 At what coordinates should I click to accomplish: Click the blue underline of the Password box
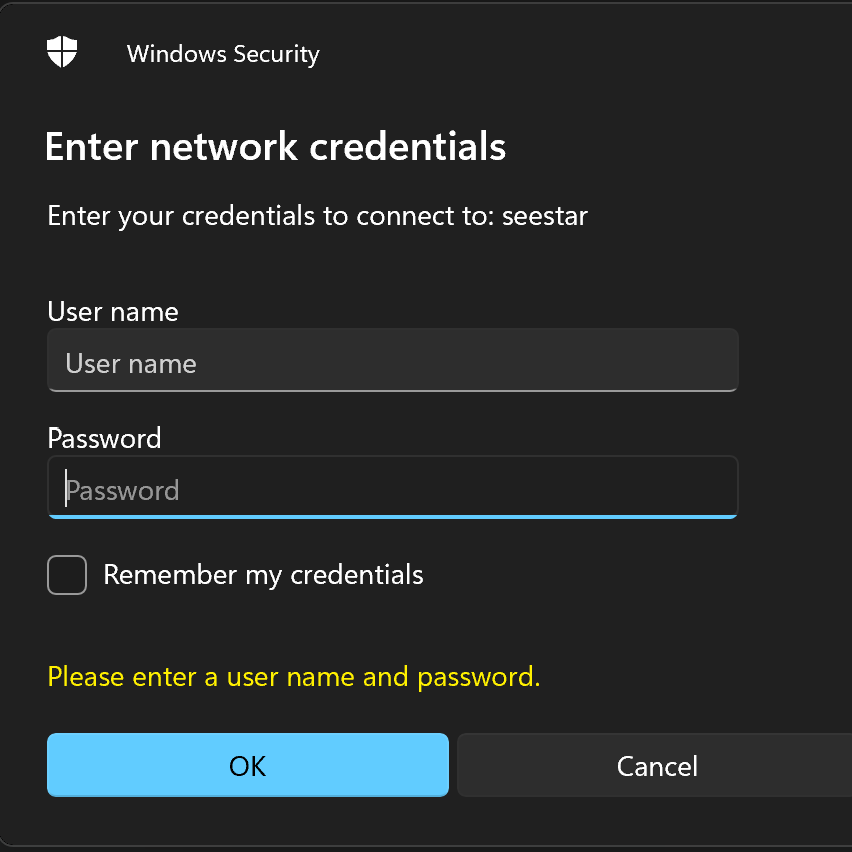coord(392,516)
